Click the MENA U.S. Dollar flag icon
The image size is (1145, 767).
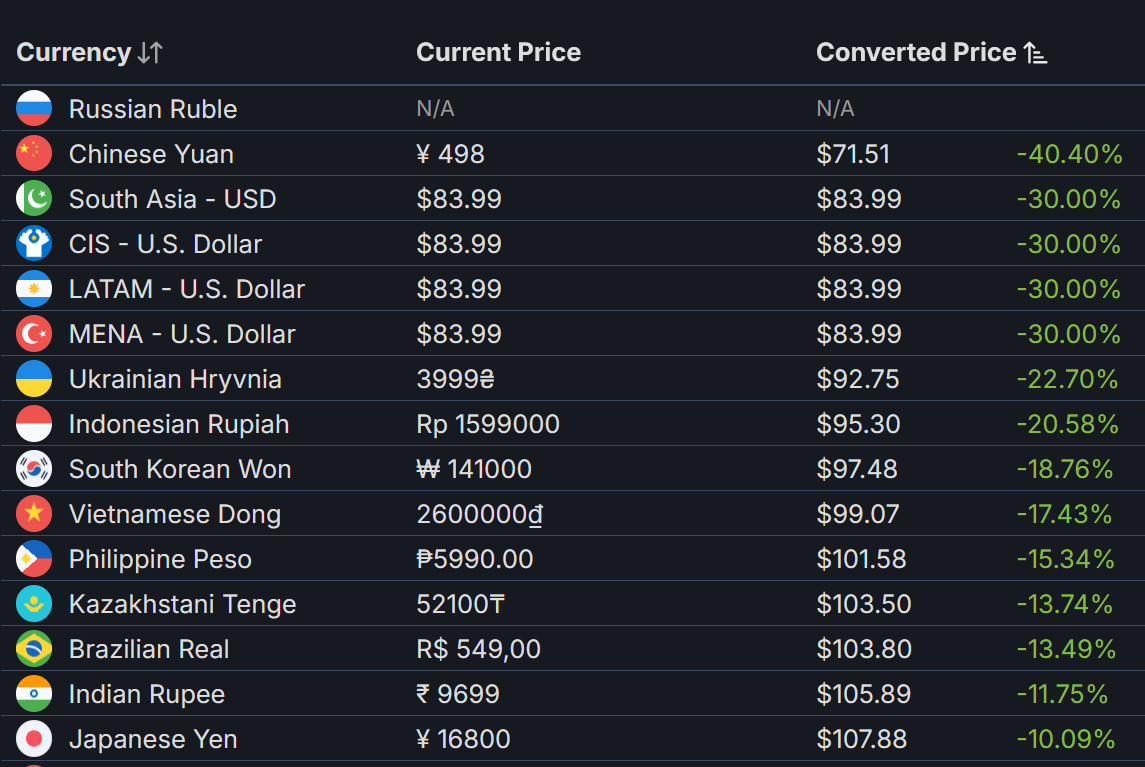[x=34, y=333]
